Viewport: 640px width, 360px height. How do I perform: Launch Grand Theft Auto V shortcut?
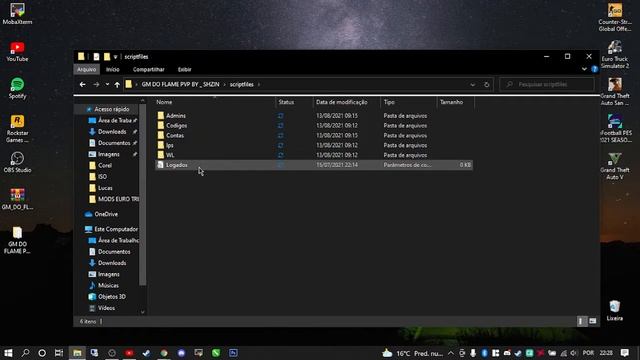click(615, 166)
